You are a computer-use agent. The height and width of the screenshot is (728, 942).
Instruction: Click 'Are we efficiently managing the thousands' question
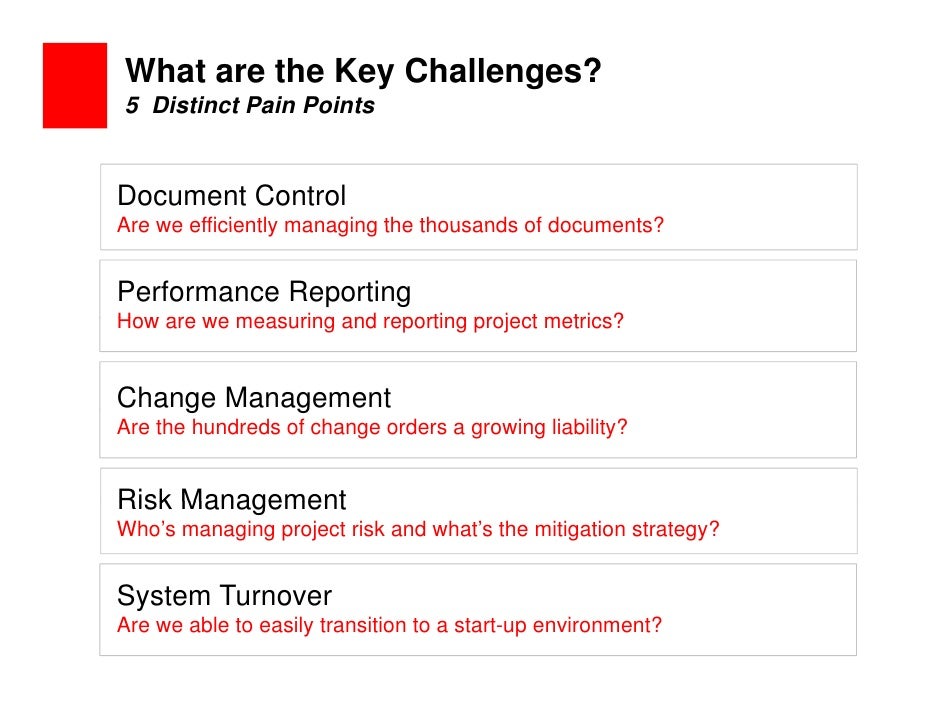pyautogui.click(x=390, y=225)
